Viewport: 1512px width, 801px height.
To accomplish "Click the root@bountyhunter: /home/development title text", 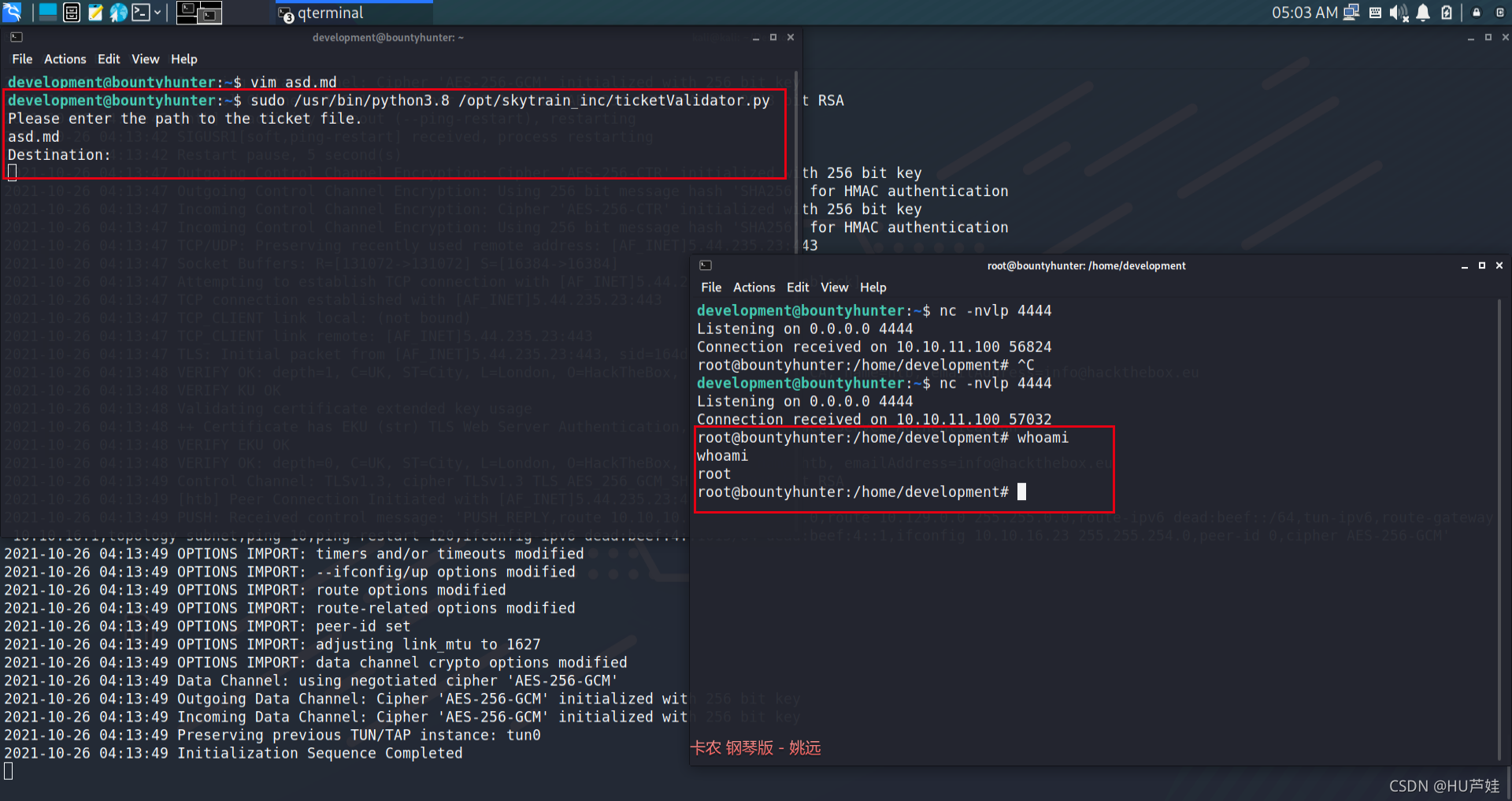I will coord(1087,265).
